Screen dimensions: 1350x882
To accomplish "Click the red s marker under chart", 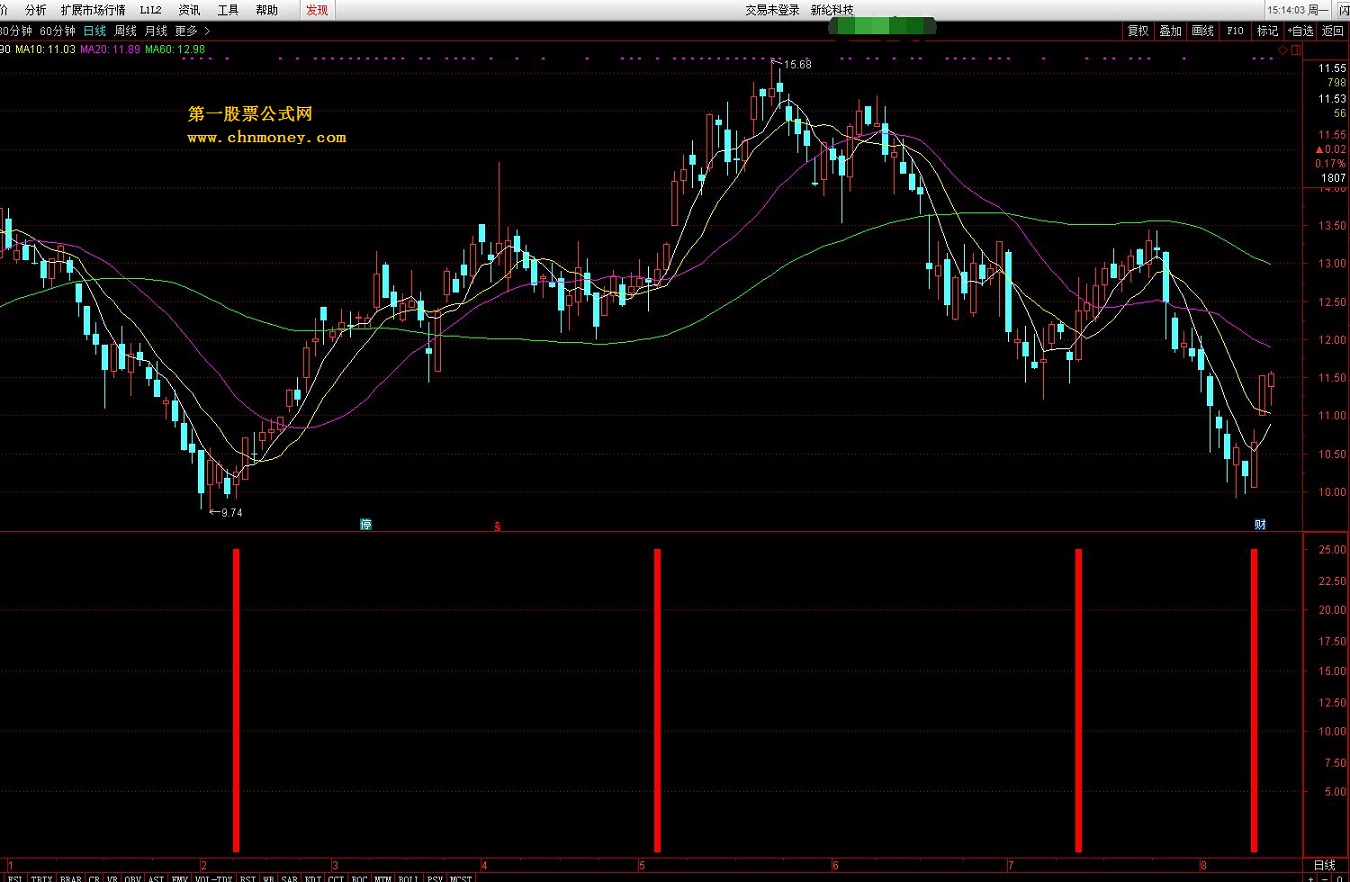I will 498,524.
